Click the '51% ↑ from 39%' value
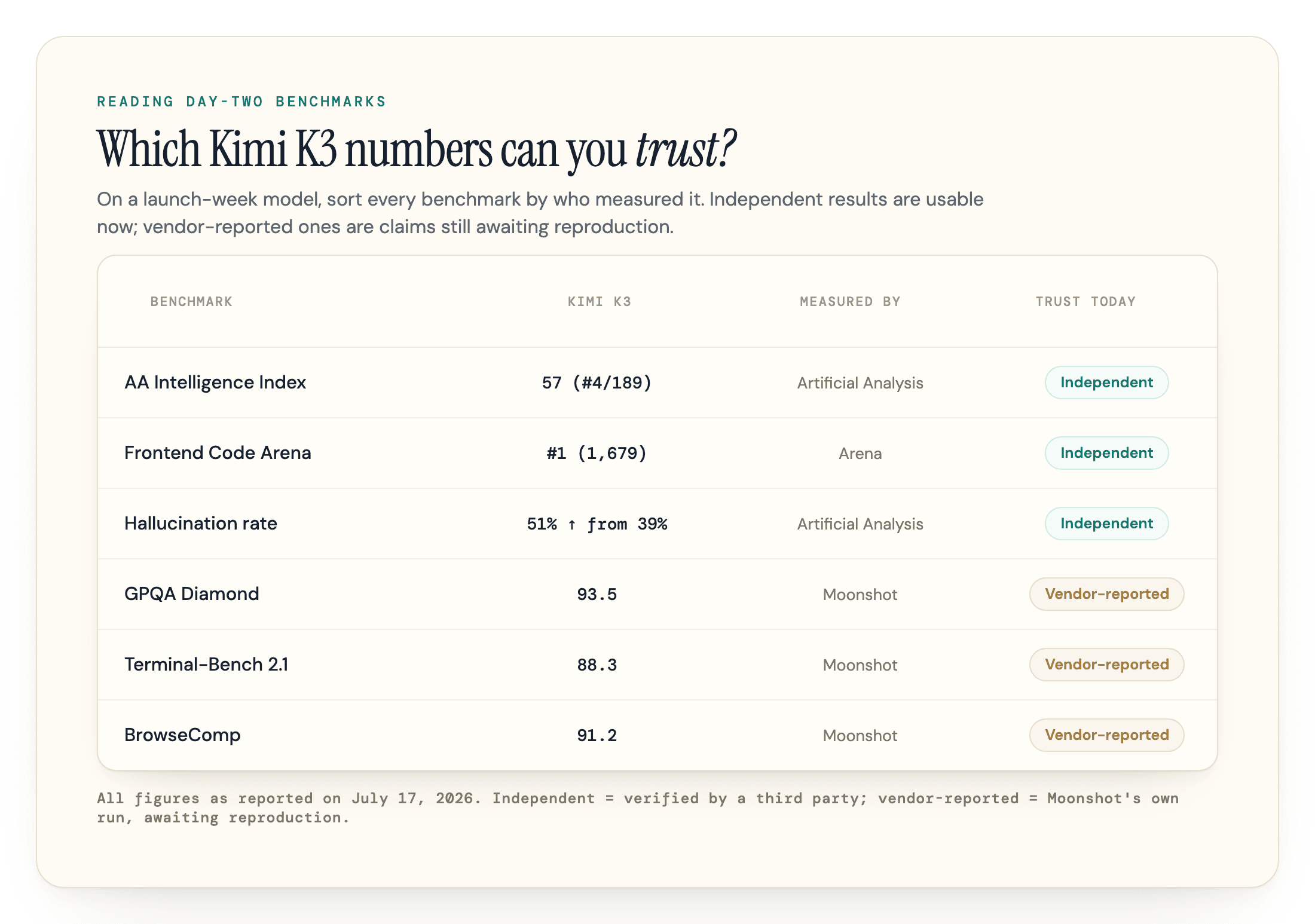The height and width of the screenshot is (924, 1315). click(597, 524)
